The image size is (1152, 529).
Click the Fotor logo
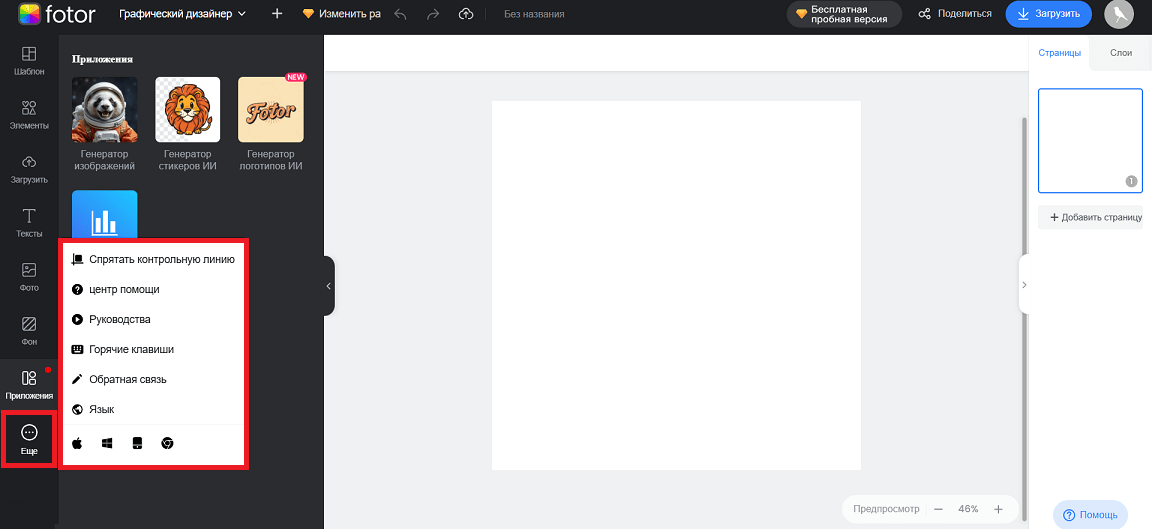(55, 14)
